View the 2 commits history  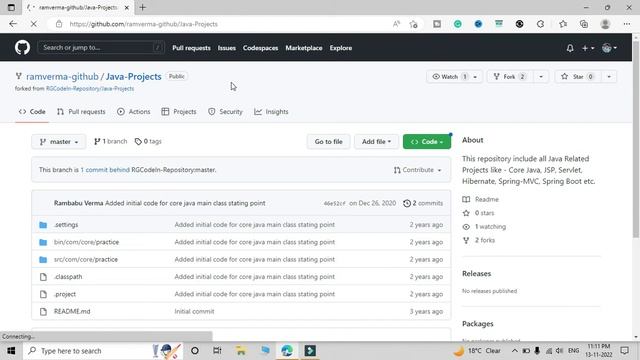pyautogui.click(x=423, y=203)
